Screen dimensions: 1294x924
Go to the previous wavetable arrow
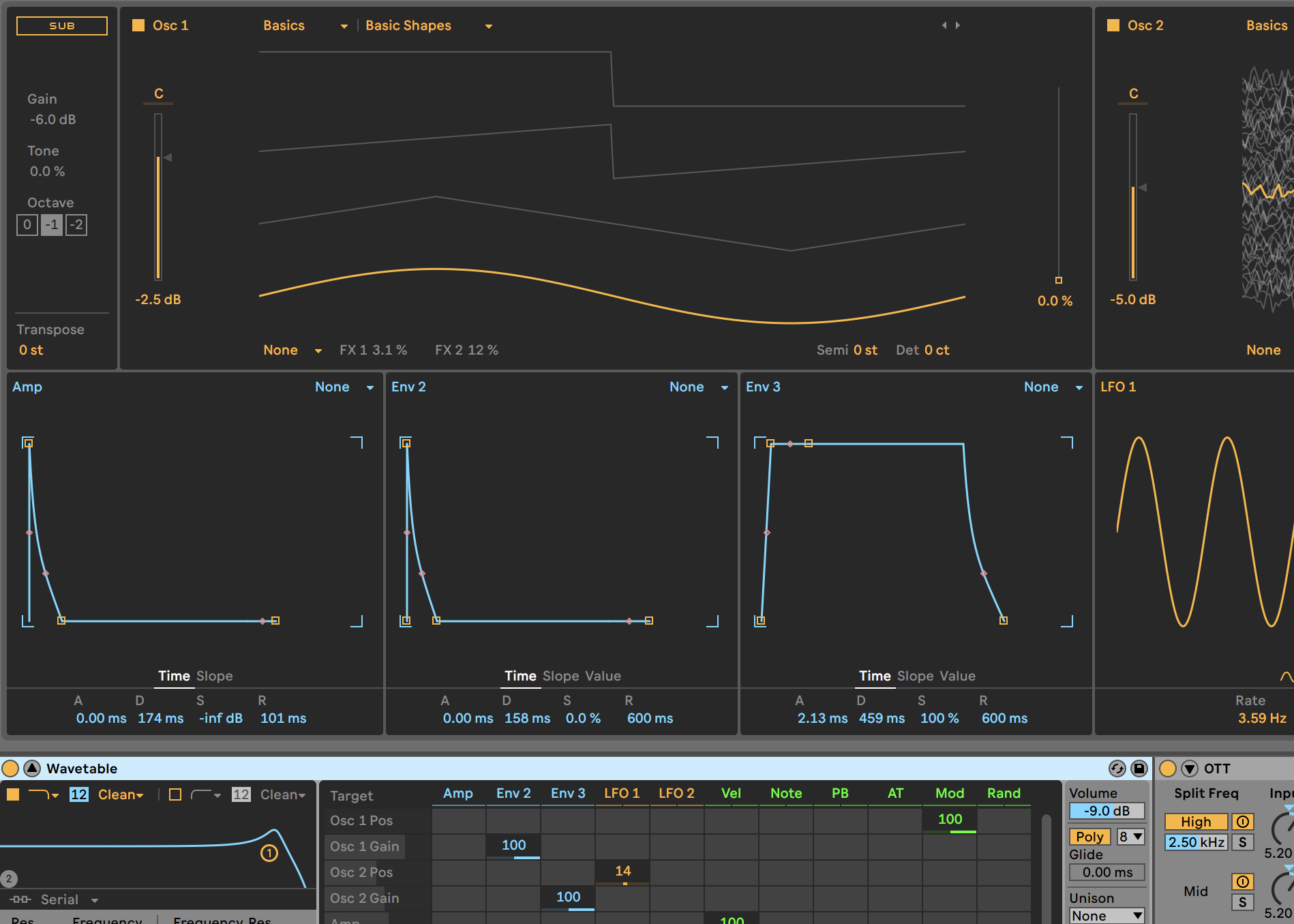point(944,25)
